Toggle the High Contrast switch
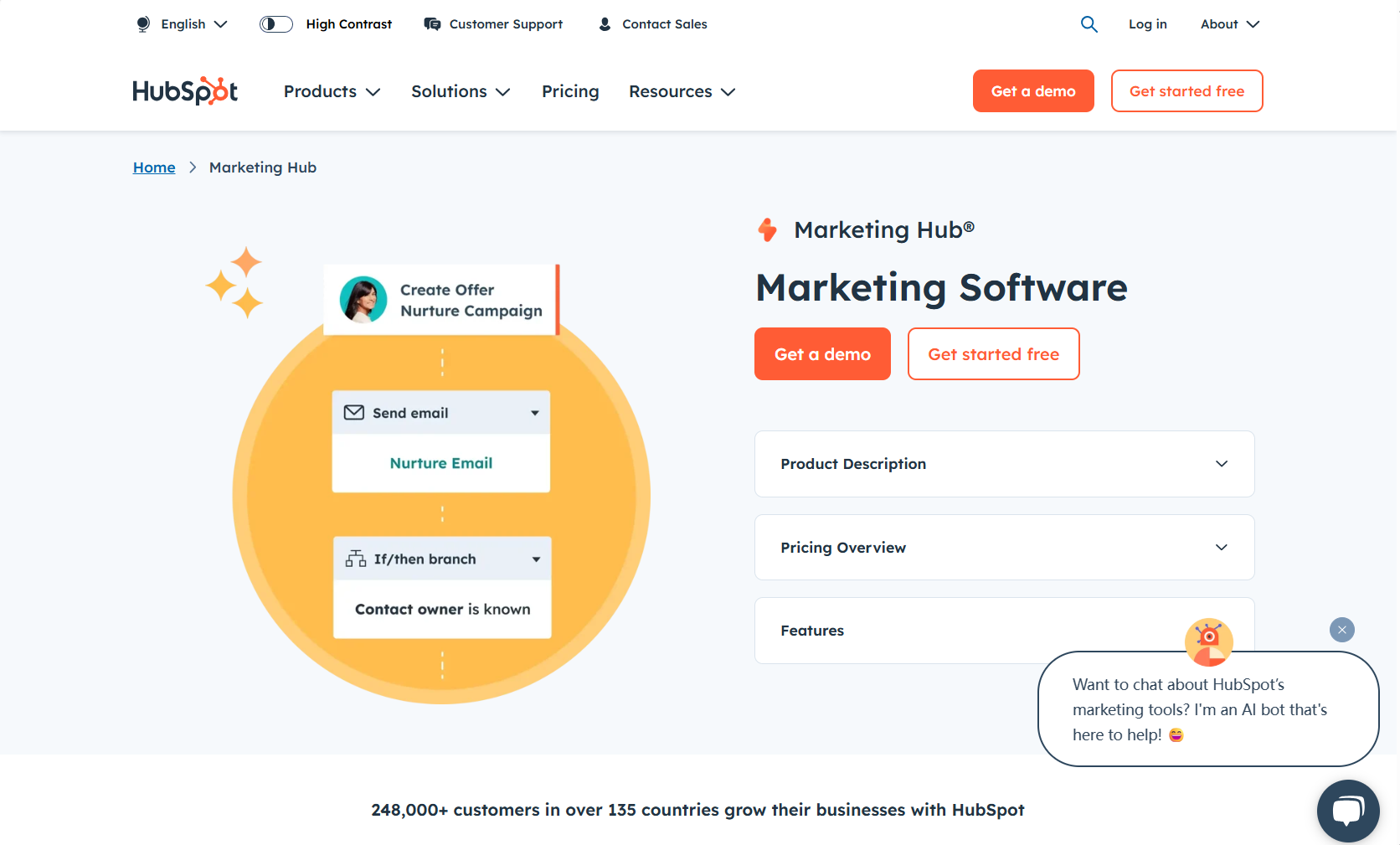The image size is (1400, 845). [x=276, y=24]
